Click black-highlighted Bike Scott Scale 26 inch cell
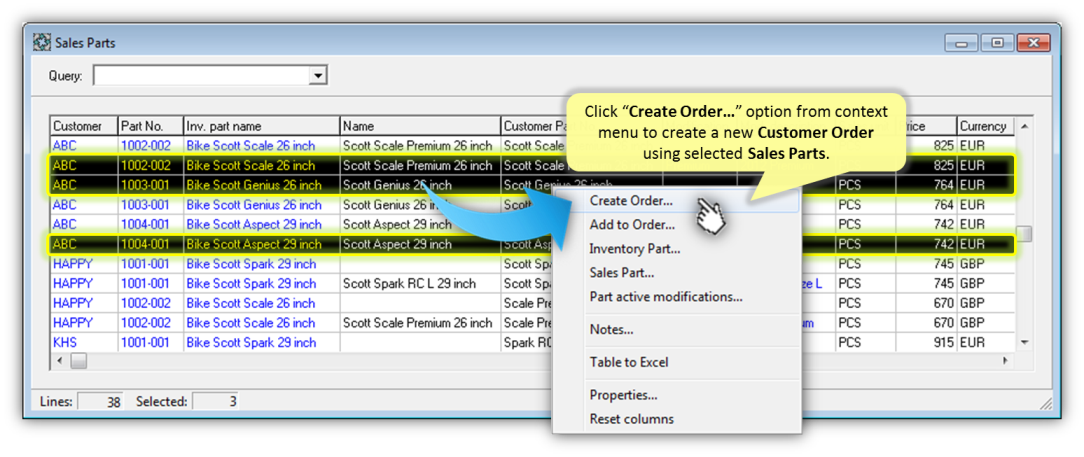Image resolution: width=1084 pixels, height=457 pixels. [261, 165]
